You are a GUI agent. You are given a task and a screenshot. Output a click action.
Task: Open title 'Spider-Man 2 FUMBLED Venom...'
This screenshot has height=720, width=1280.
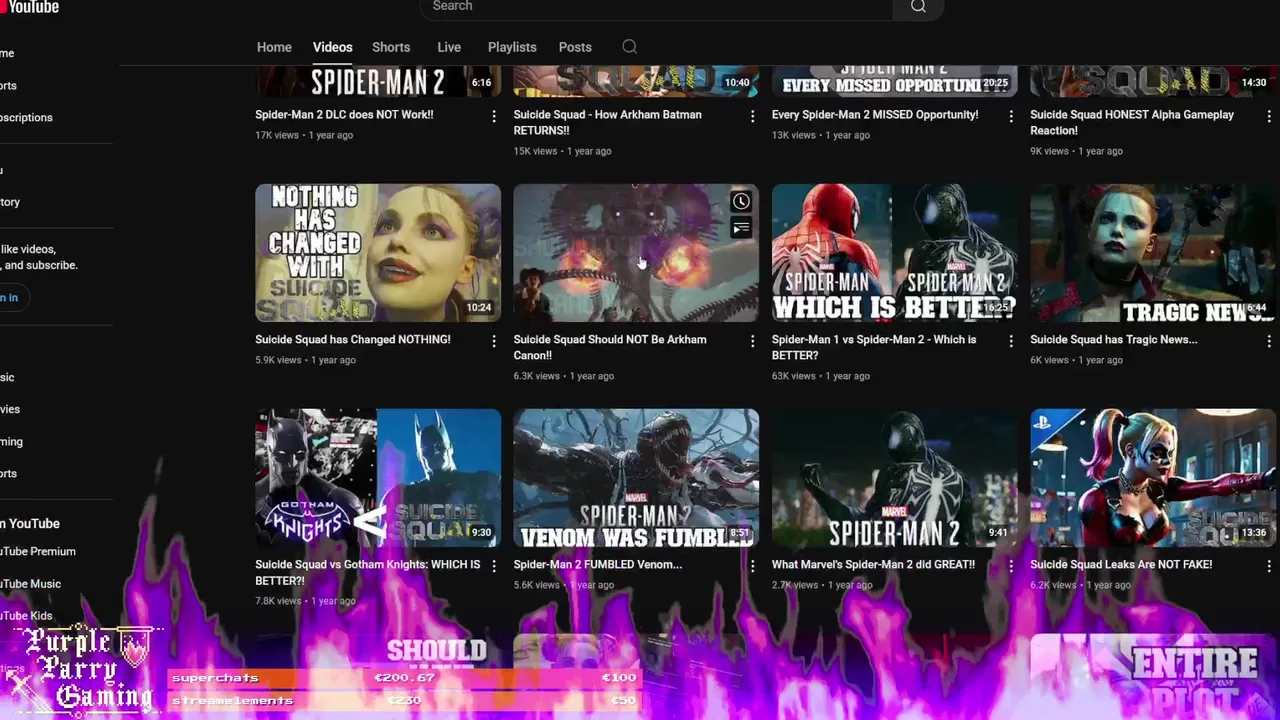click(598, 565)
